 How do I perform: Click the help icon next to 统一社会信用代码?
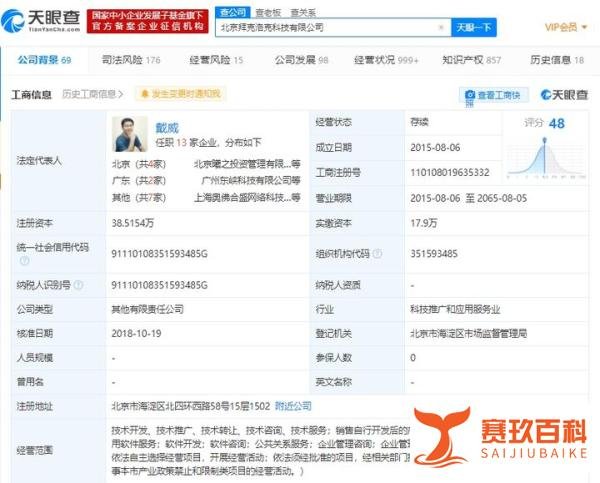point(24,261)
